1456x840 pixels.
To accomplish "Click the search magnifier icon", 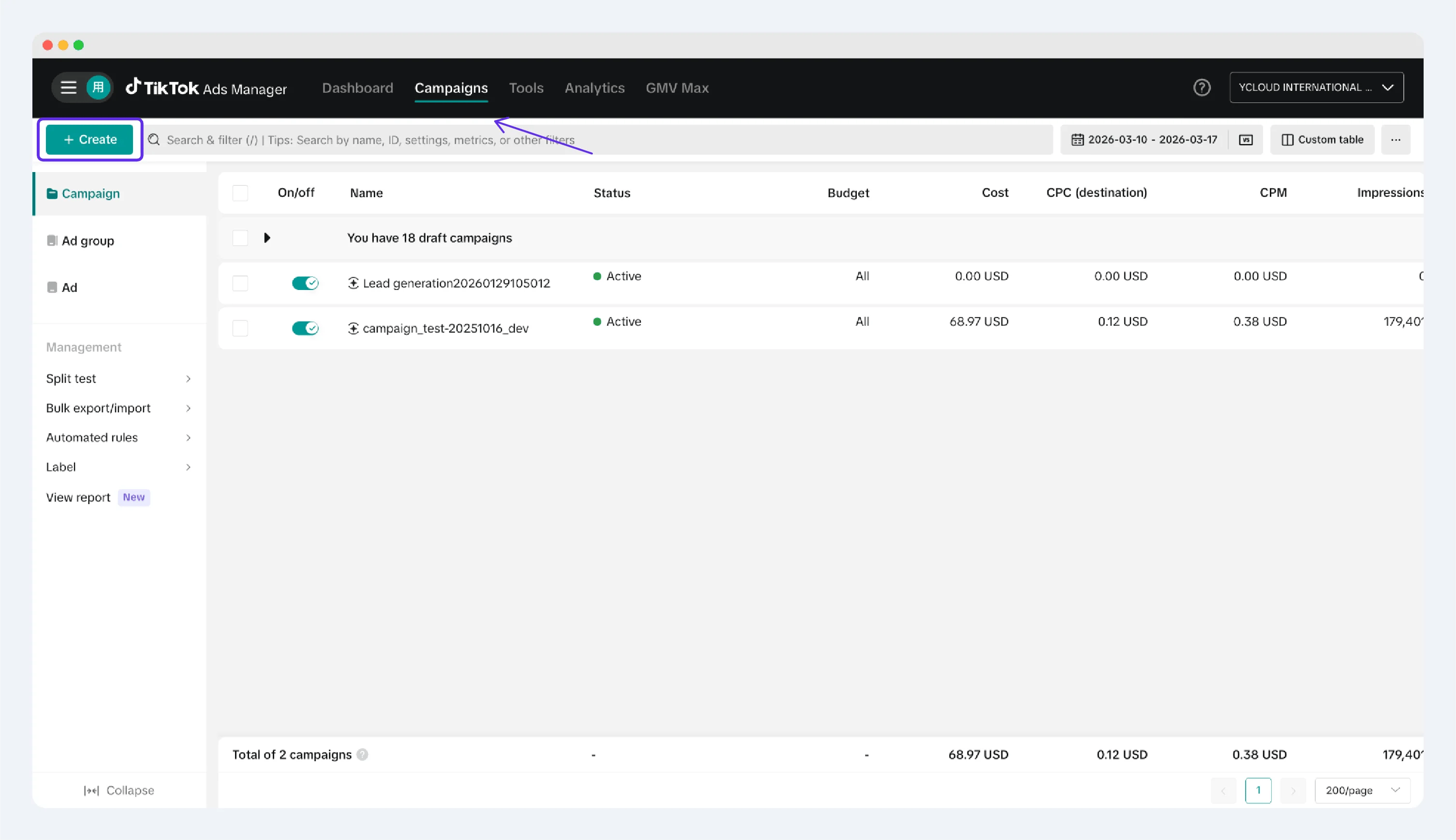I will click(x=153, y=140).
